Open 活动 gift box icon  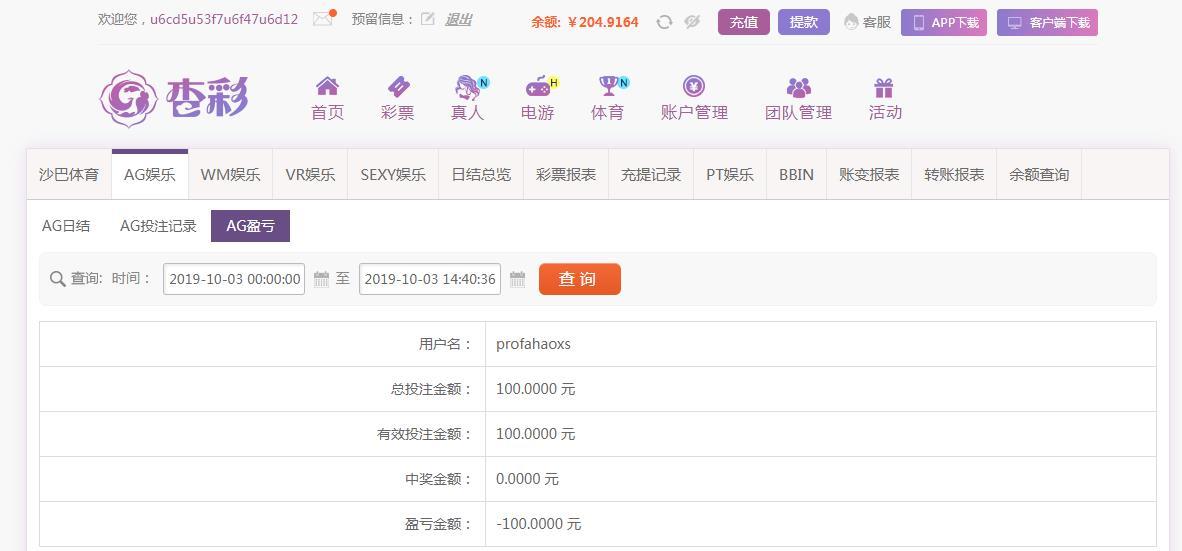point(883,87)
